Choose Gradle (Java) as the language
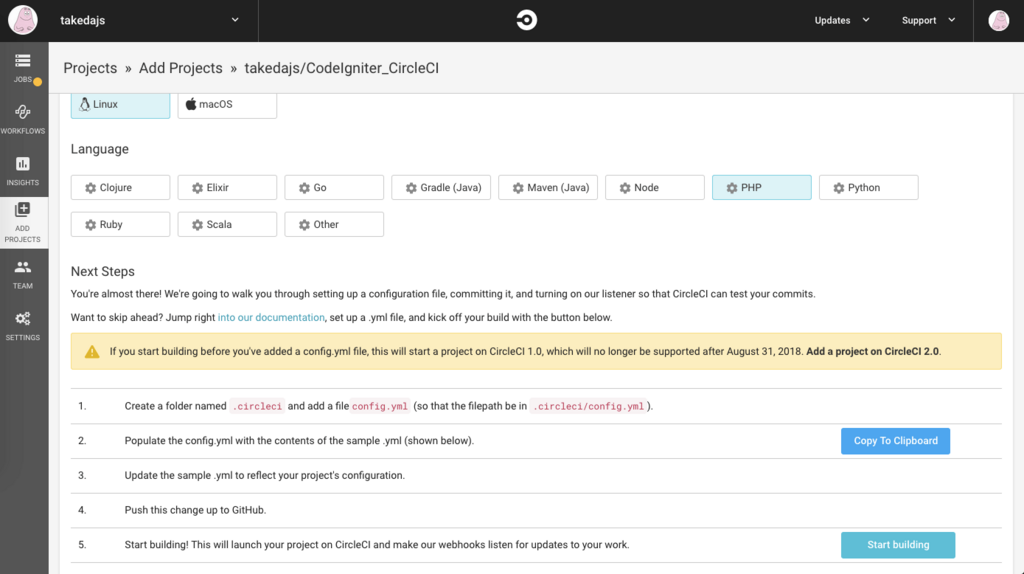This screenshot has width=1024, height=574. (x=441, y=187)
